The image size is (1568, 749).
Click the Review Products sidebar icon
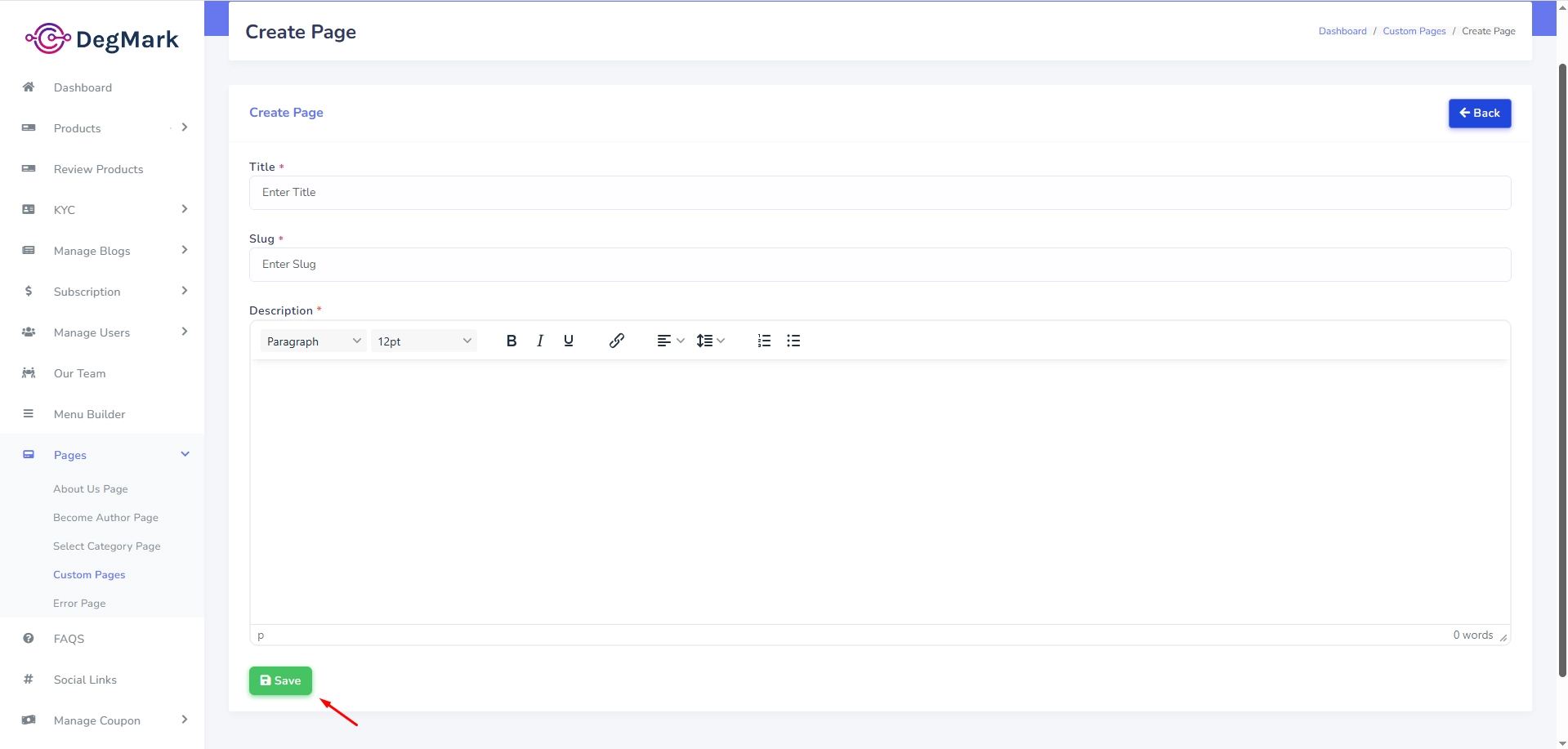[x=29, y=168]
